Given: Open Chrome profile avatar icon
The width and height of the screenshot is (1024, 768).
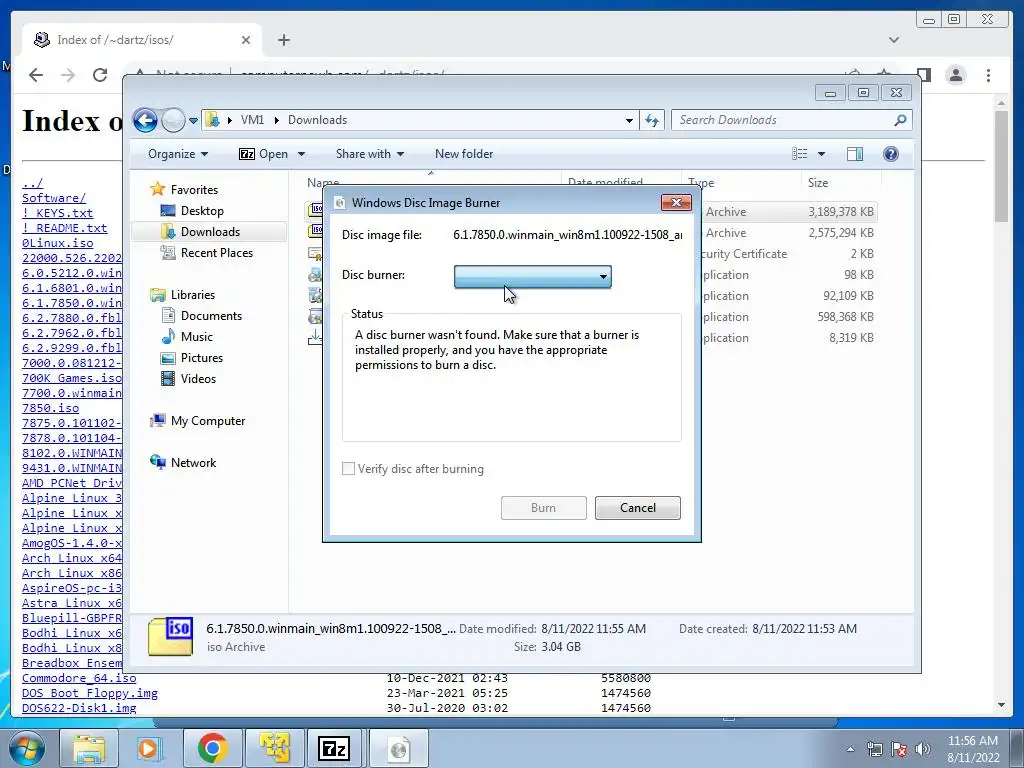Looking at the screenshot, I should coord(956,75).
